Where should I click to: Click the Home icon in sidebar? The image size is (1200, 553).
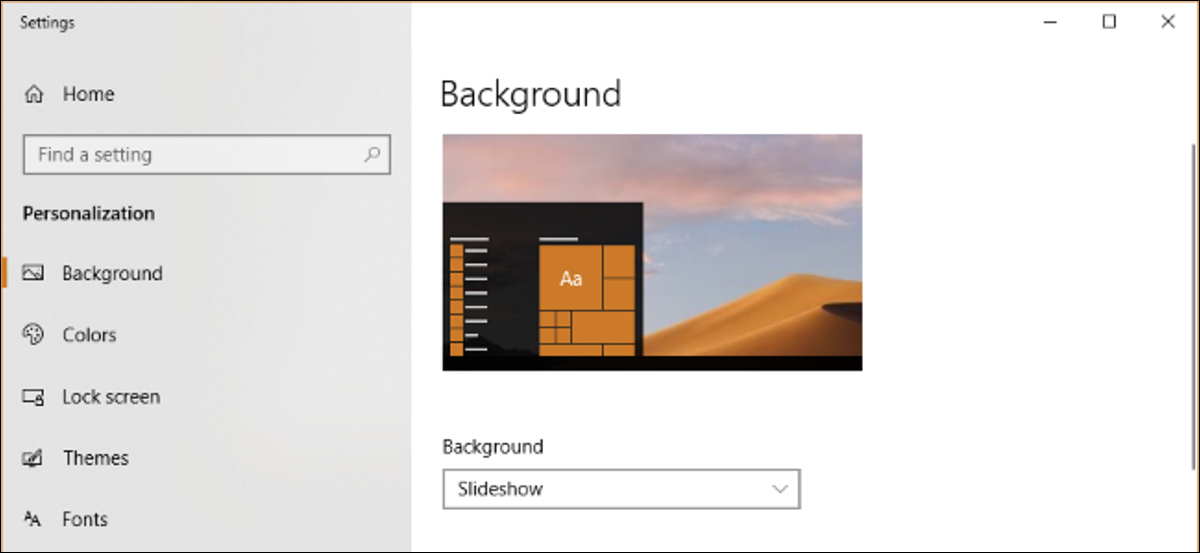point(34,95)
